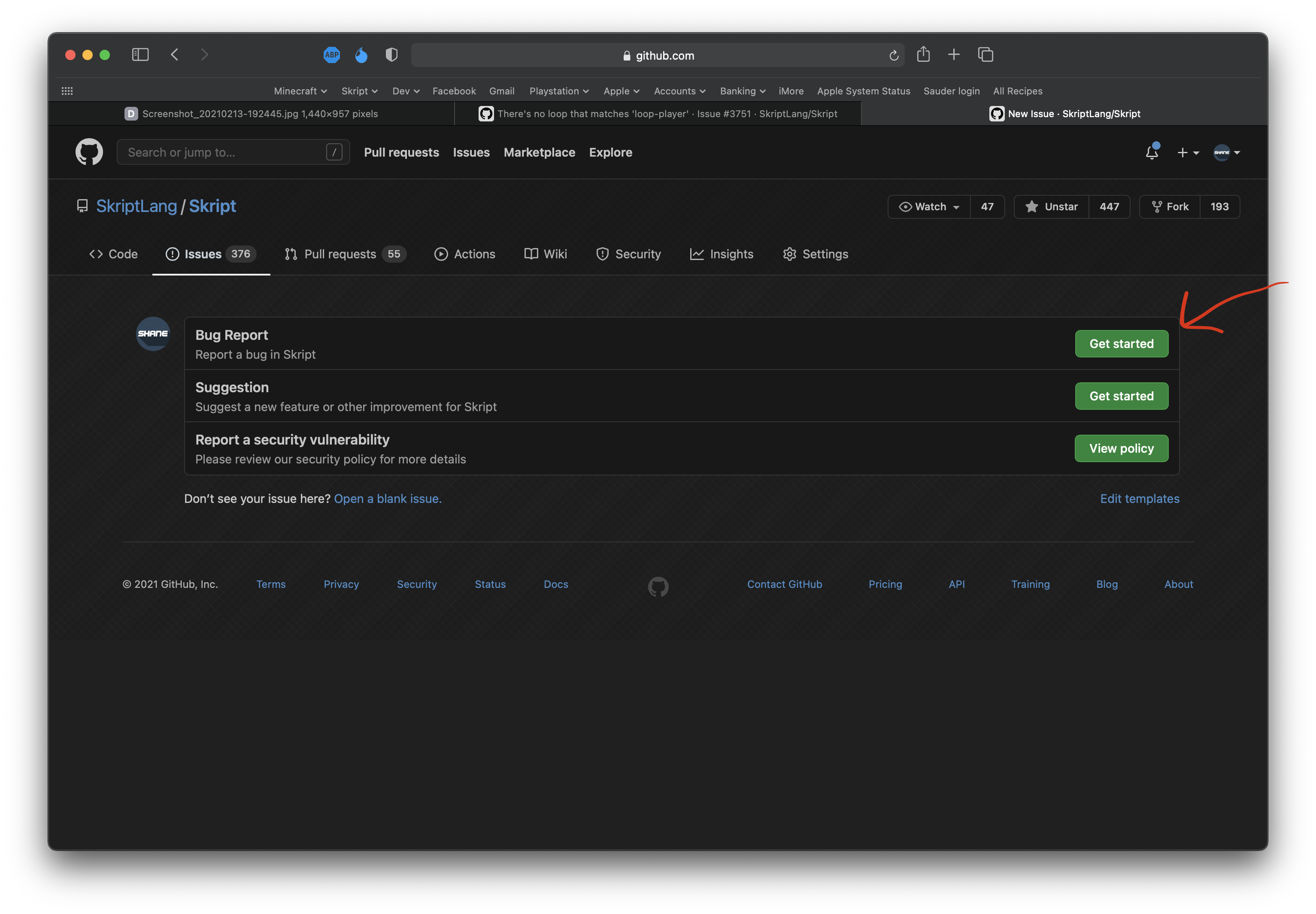Screen dimensions: 1316x914
Task: Get started with a Bug Report
Action: click(1121, 344)
